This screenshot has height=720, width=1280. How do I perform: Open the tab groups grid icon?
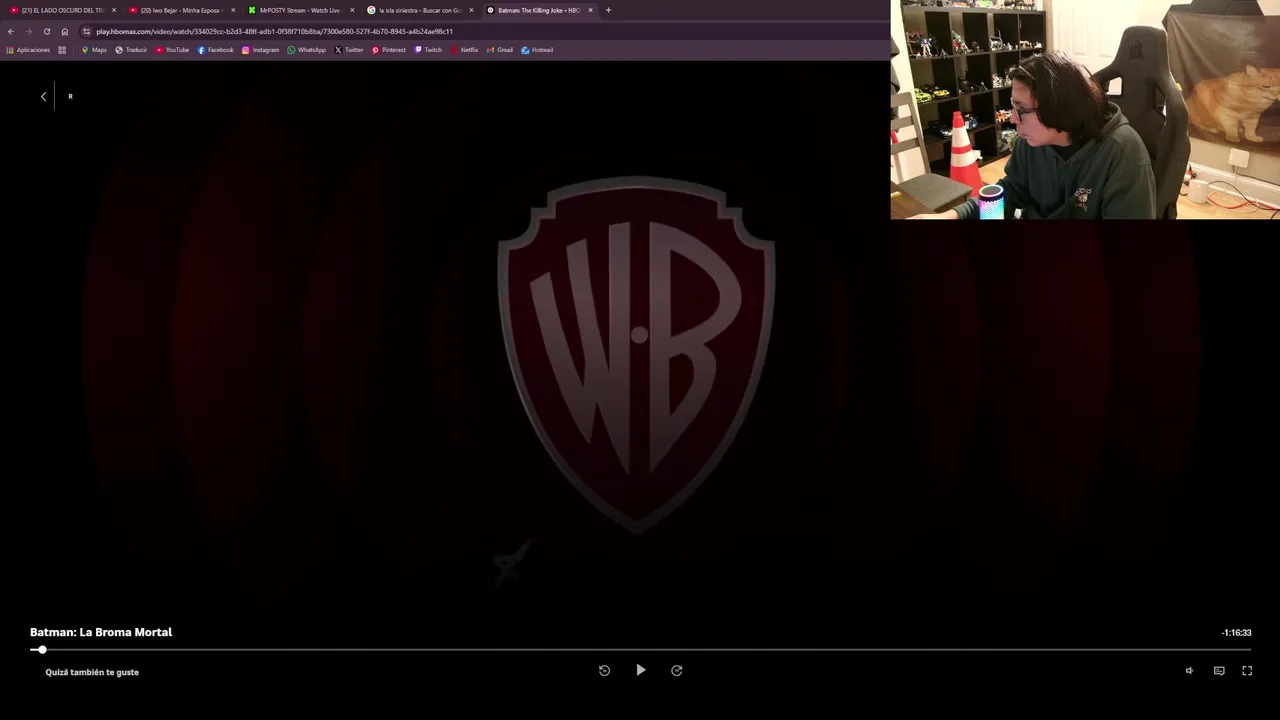(x=62, y=50)
